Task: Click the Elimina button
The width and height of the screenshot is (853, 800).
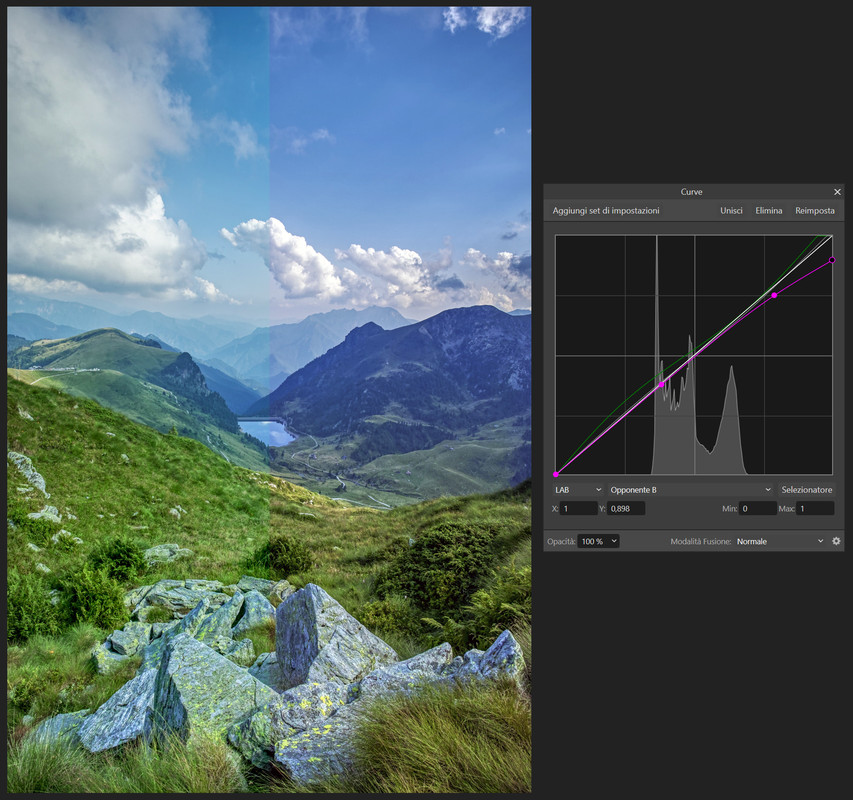Action: pos(769,210)
